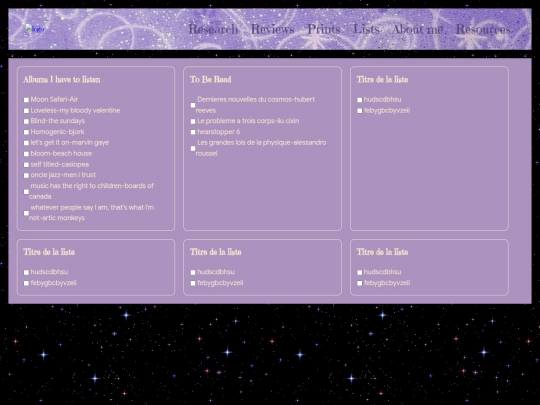Switch to the Lists page
This screenshot has height=405, width=540.
coord(366,29)
